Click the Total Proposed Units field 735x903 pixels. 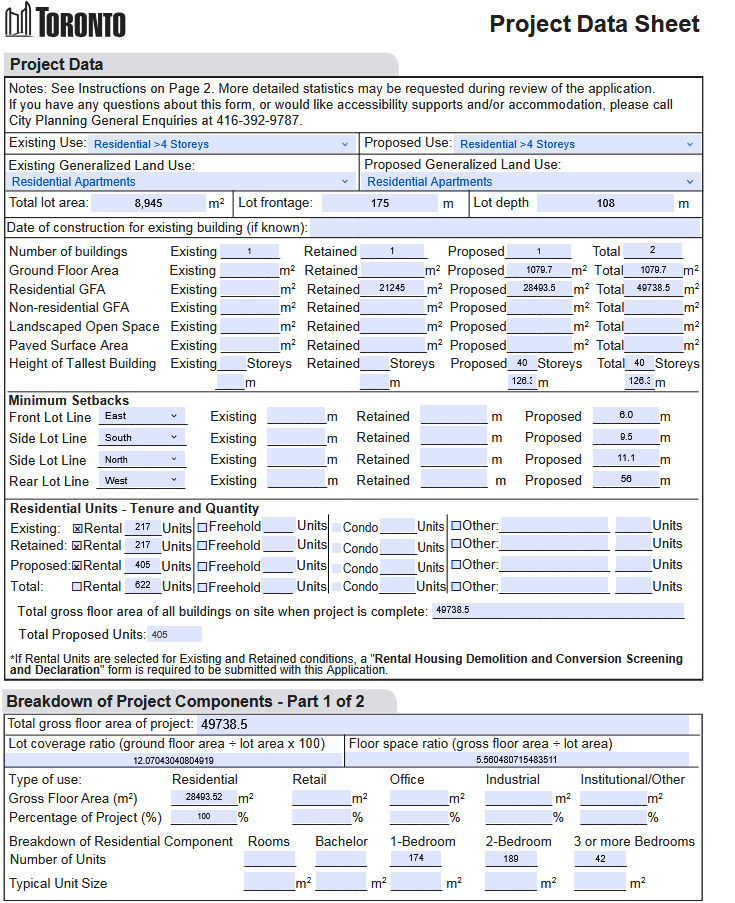click(x=174, y=635)
